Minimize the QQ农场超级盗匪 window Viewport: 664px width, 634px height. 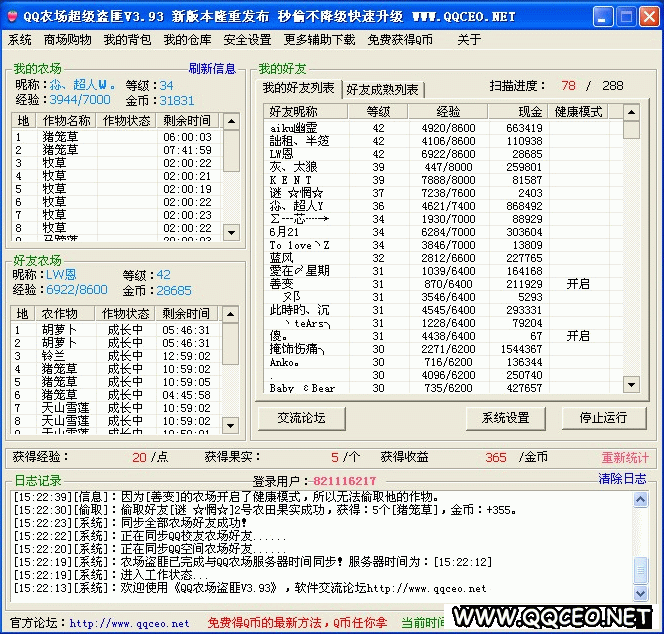pyautogui.click(x=603, y=17)
